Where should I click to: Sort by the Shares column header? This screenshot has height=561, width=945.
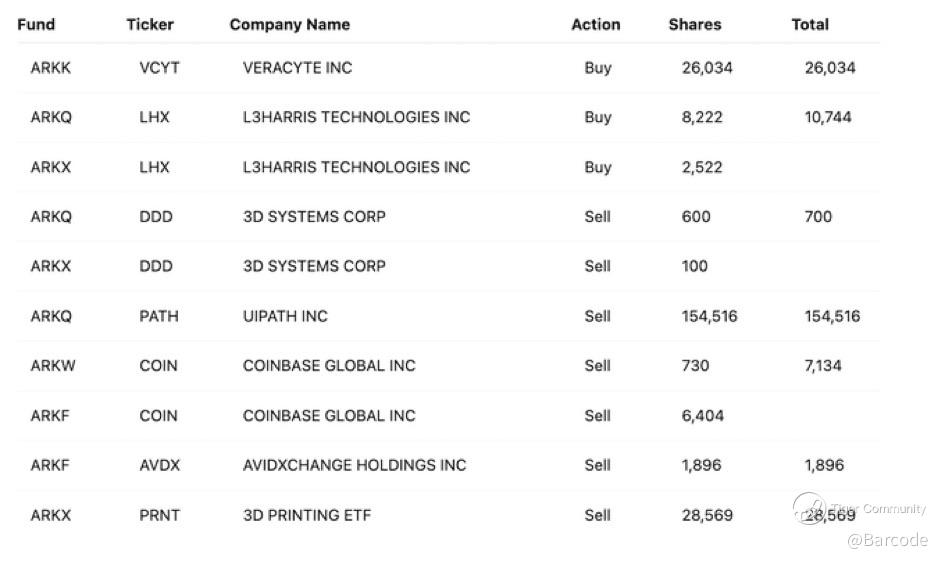pos(694,24)
